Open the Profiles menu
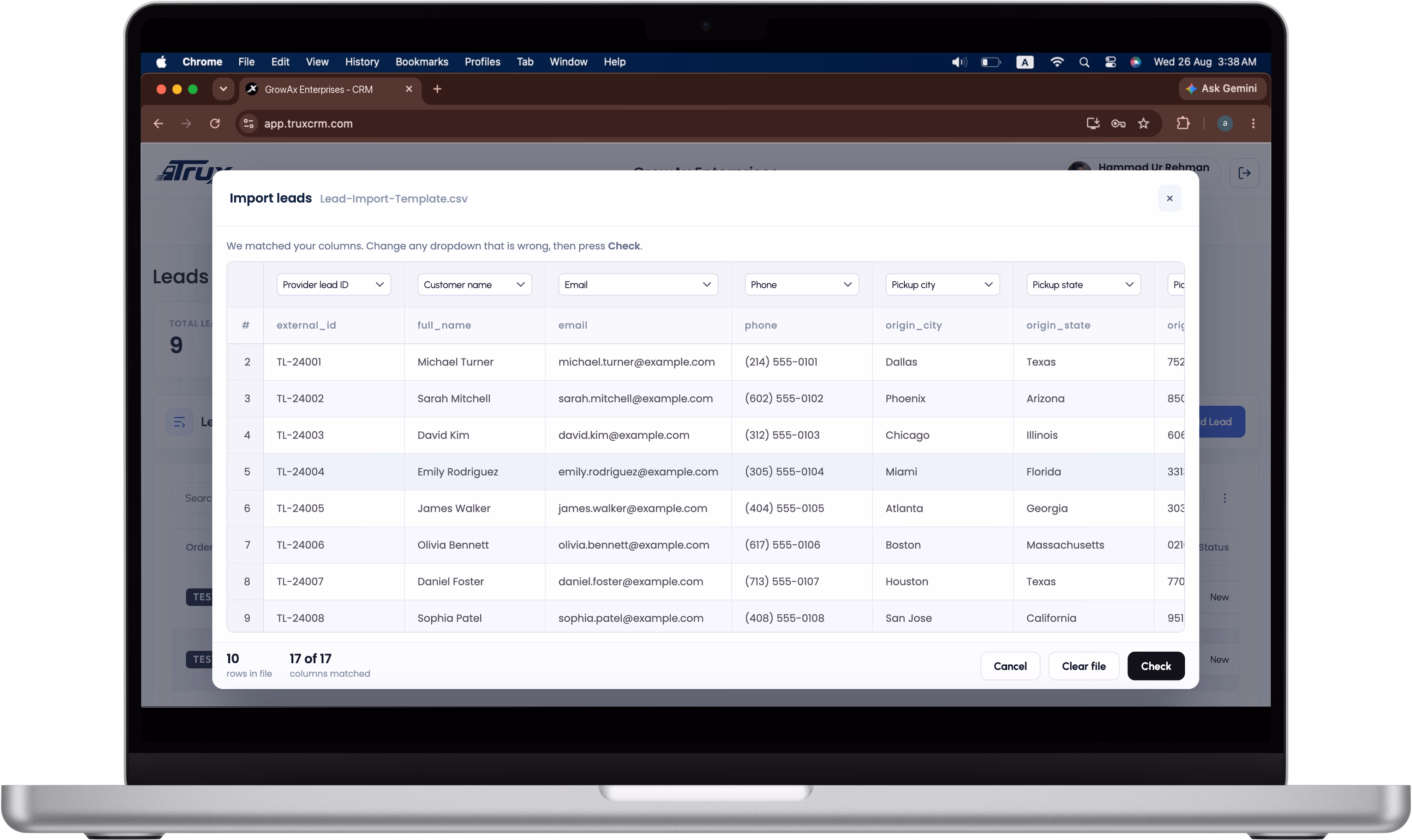This screenshot has height=840, width=1412. click(483, 62)
